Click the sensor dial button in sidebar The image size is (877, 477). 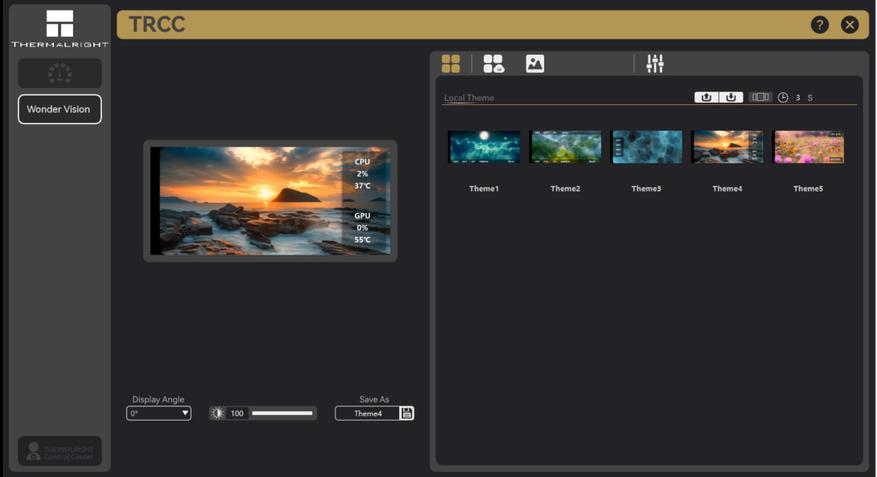(60, 73)
